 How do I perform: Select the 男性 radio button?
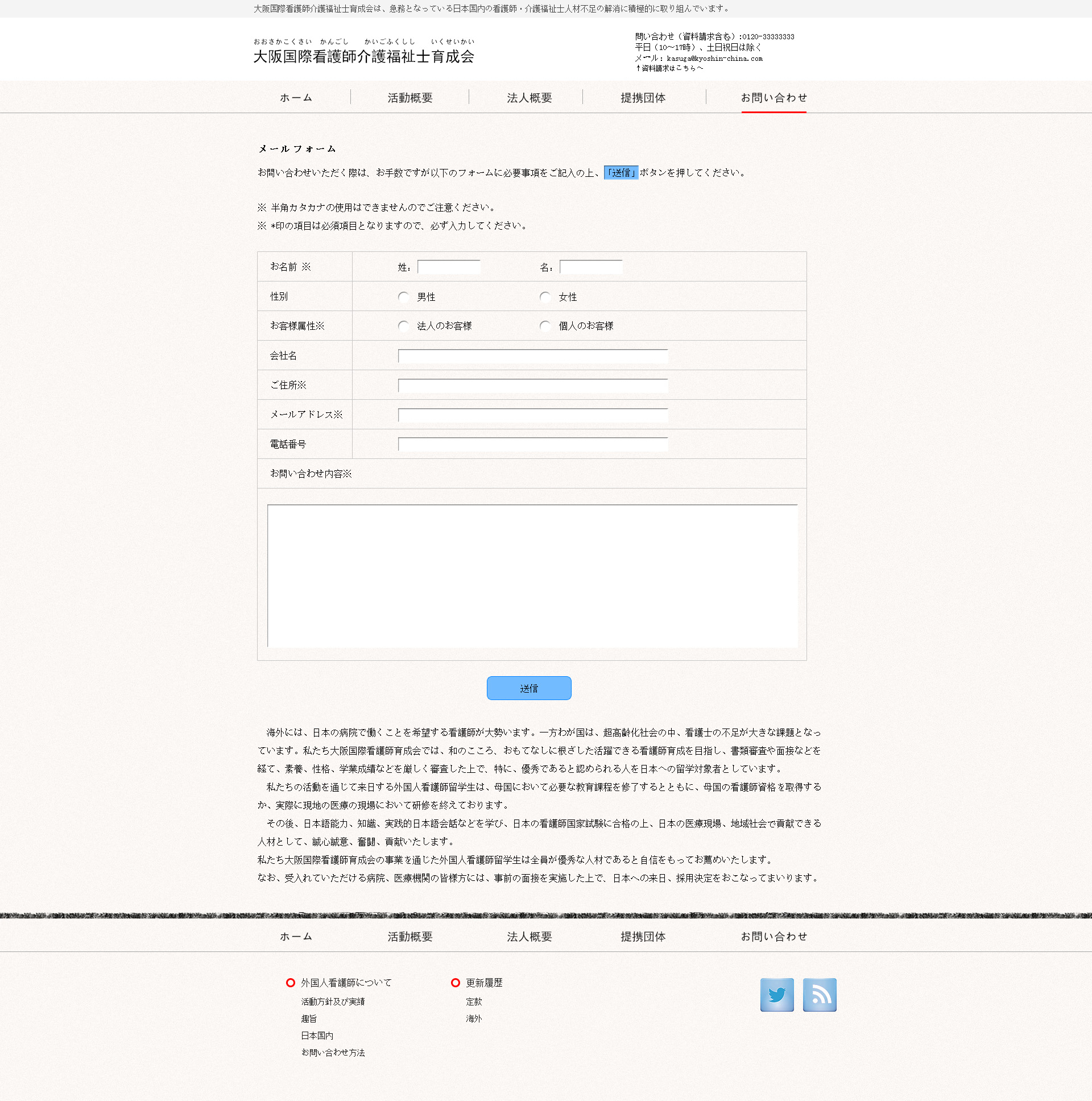403,297
